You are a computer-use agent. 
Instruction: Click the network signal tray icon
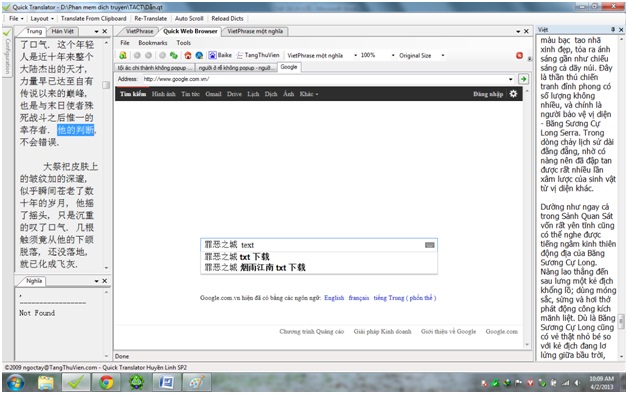566,383
